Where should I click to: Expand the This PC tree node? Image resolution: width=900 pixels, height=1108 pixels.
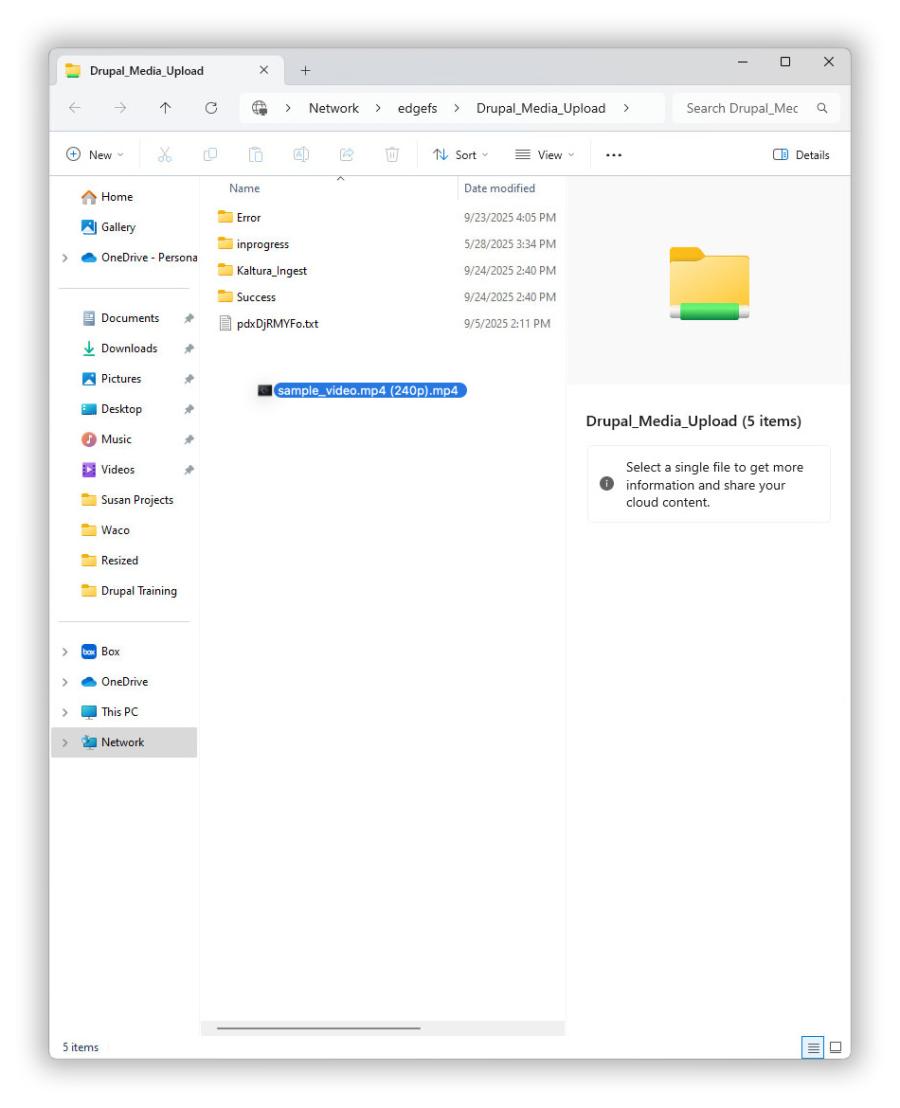[x=65, y=712]
